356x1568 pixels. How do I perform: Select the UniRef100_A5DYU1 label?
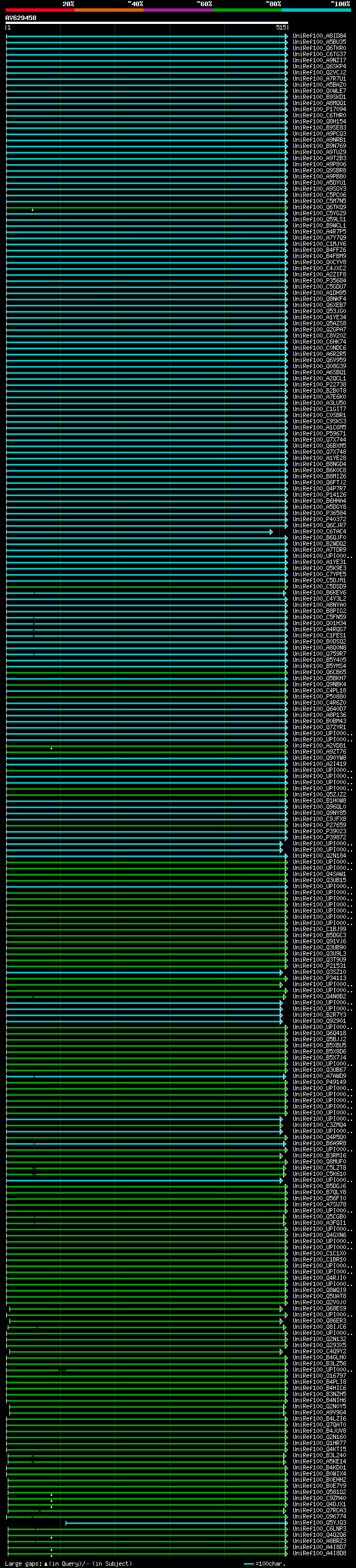pyautogui.click(x=319, y=182)
